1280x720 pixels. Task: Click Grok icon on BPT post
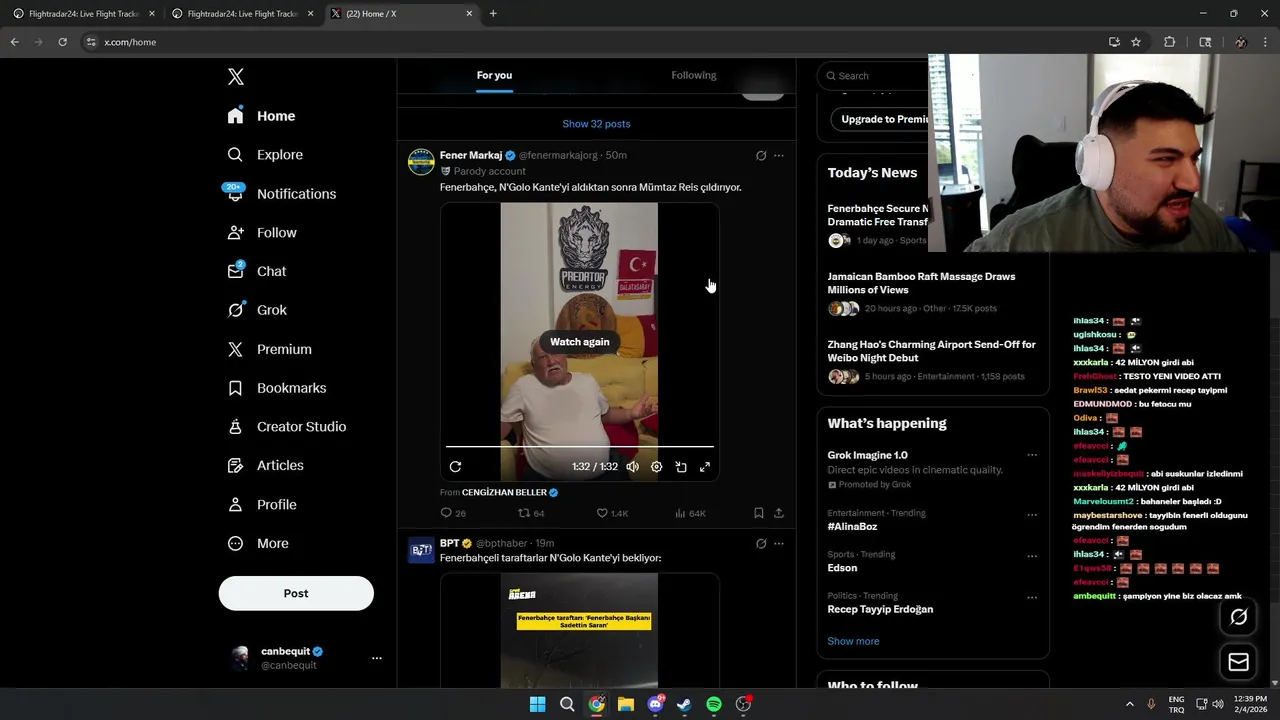tap(761, 544)
